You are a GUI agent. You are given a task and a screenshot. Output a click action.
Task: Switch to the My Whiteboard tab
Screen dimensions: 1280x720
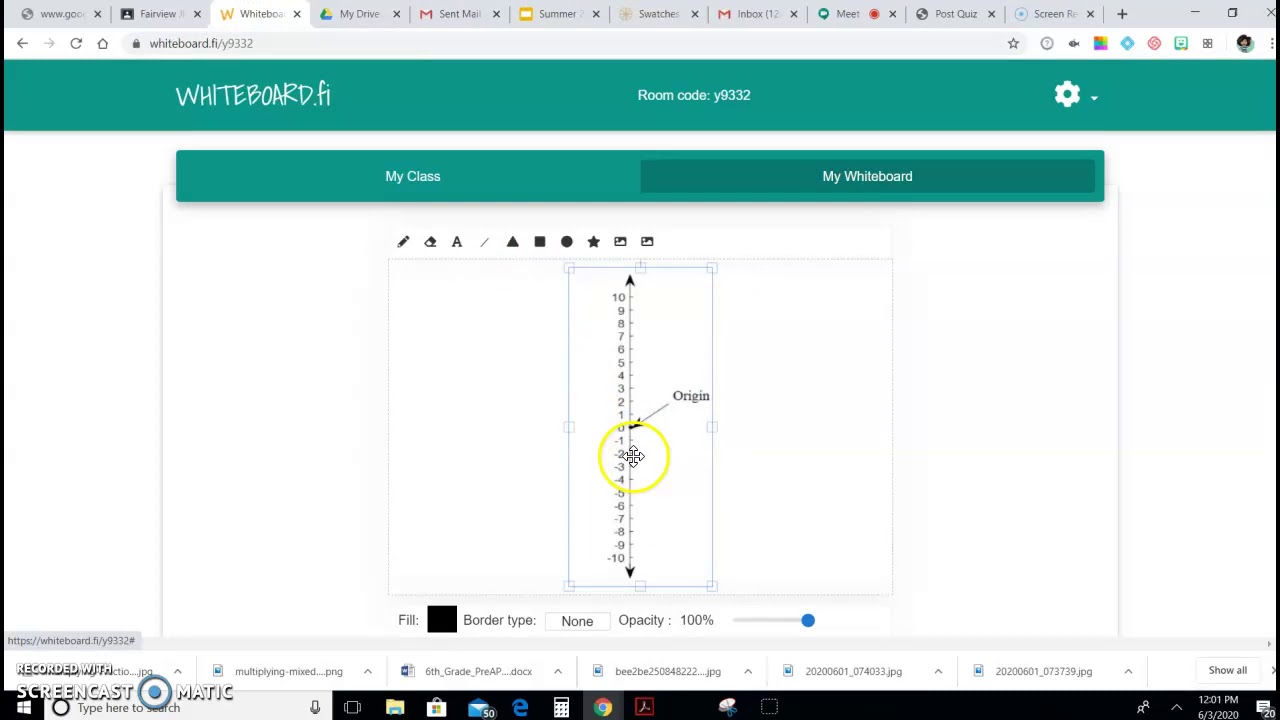(x=867, y=176)
